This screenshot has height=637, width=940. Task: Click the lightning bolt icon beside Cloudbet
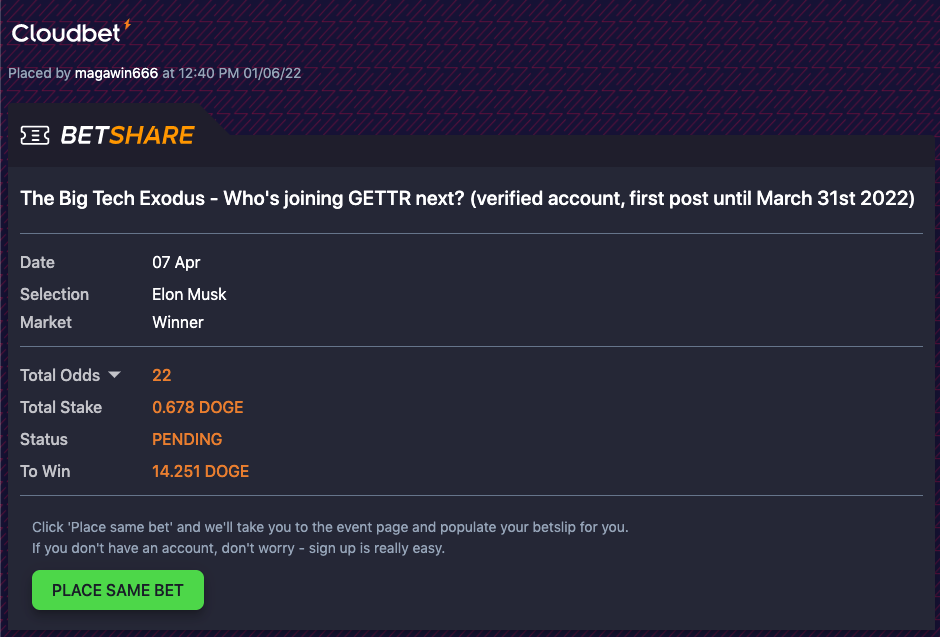(127, 25)
